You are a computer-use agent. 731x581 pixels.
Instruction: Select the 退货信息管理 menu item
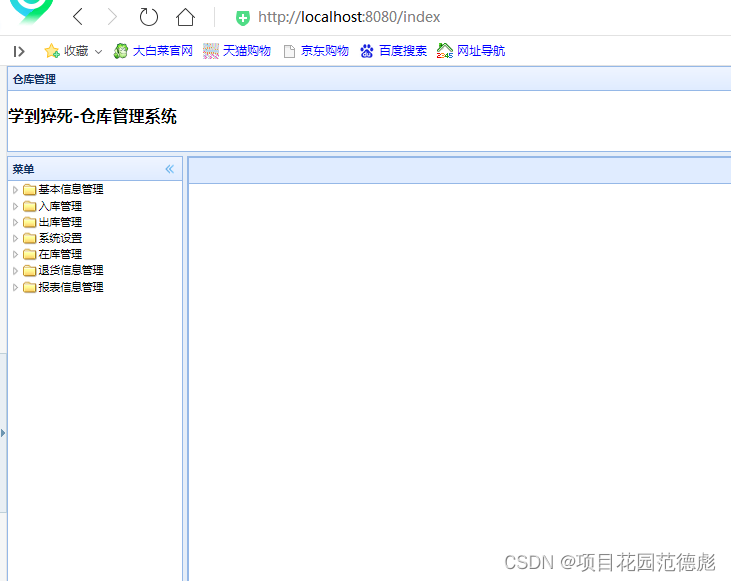[71, 270]
